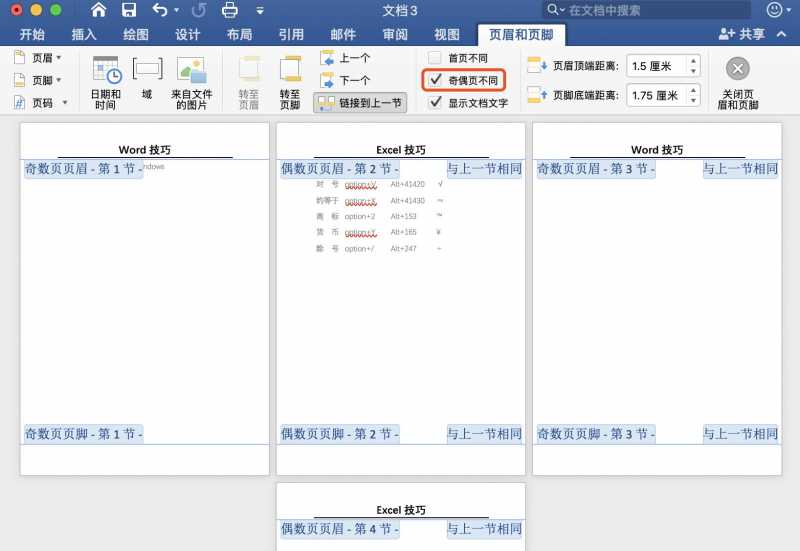Click the 日期和时间 icon
Screen dimensions: 800x551
tap(106, 70)
